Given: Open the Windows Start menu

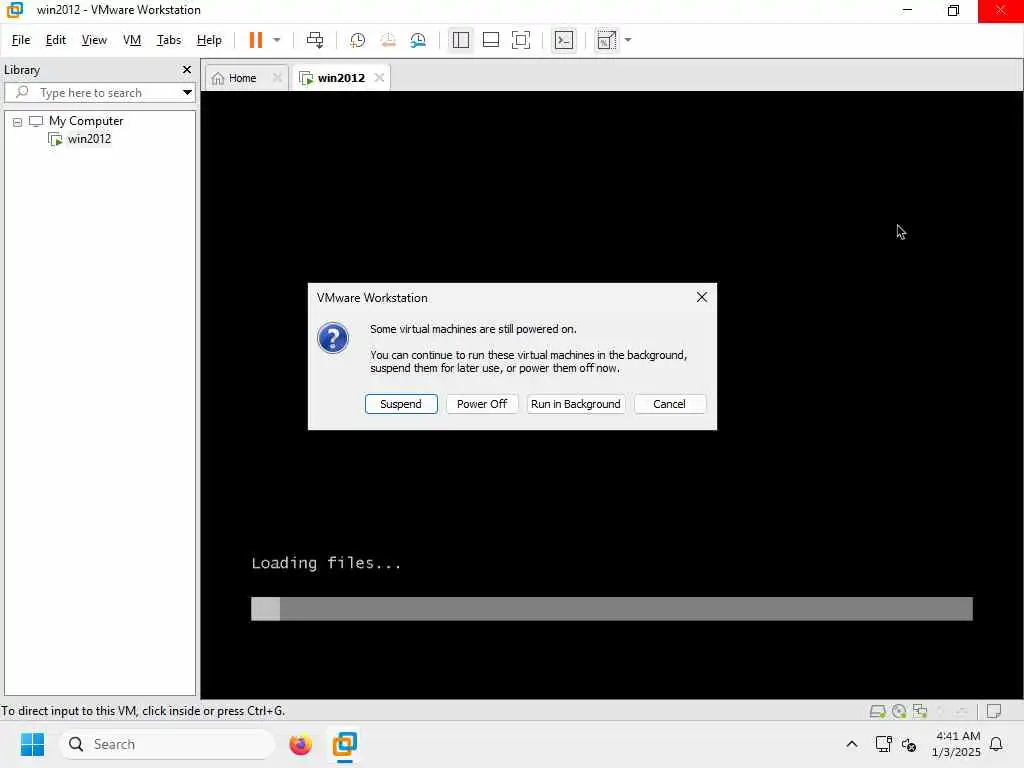Looking at the screenshot, I should click(x=32, y=744).
